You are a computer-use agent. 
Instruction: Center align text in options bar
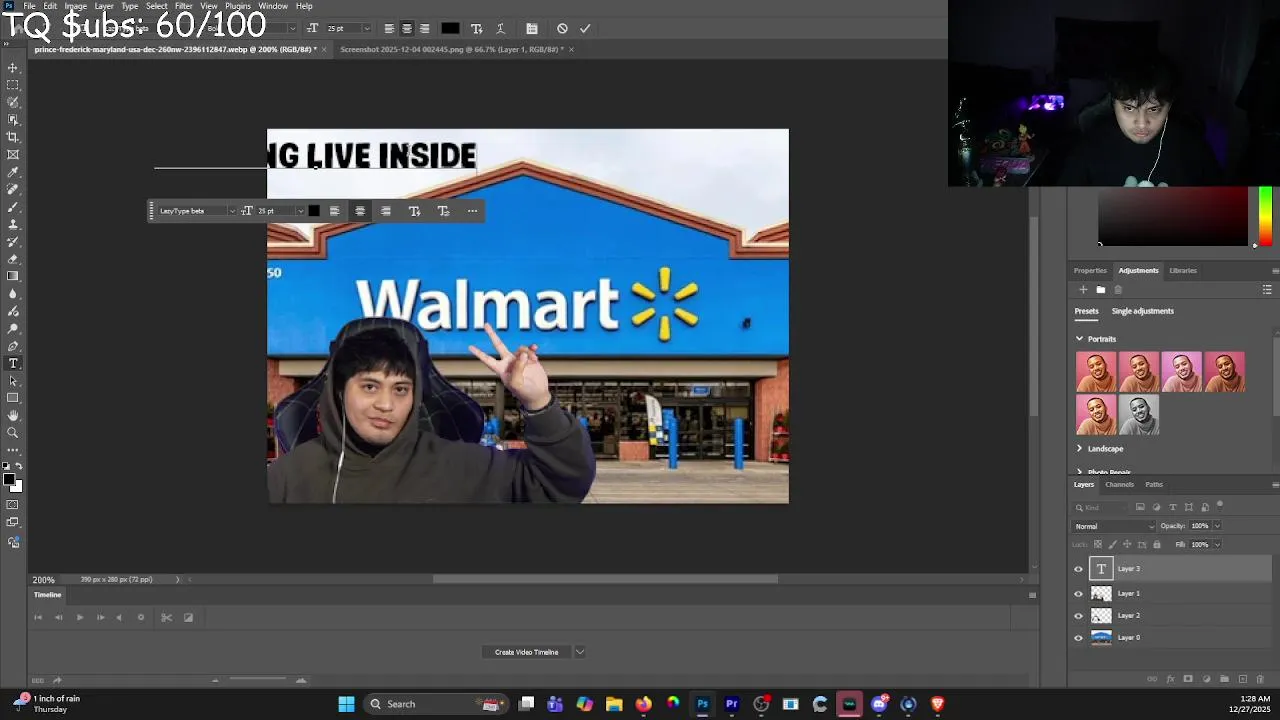406,29
